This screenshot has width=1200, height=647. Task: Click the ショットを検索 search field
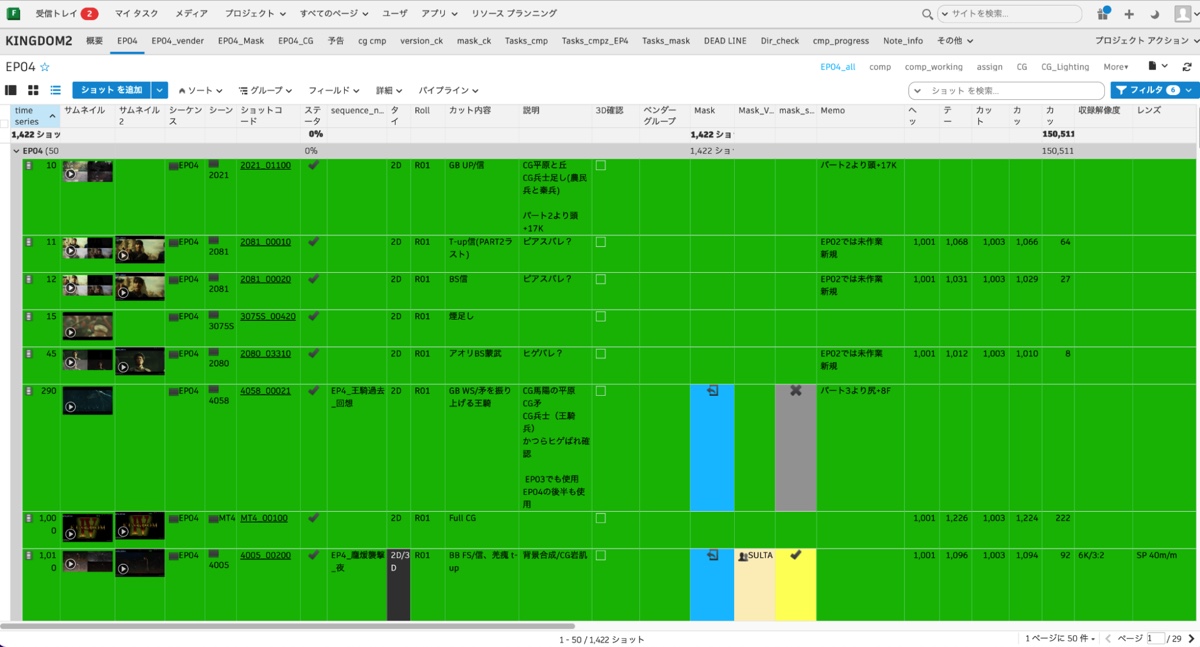tap(1010, 90)
